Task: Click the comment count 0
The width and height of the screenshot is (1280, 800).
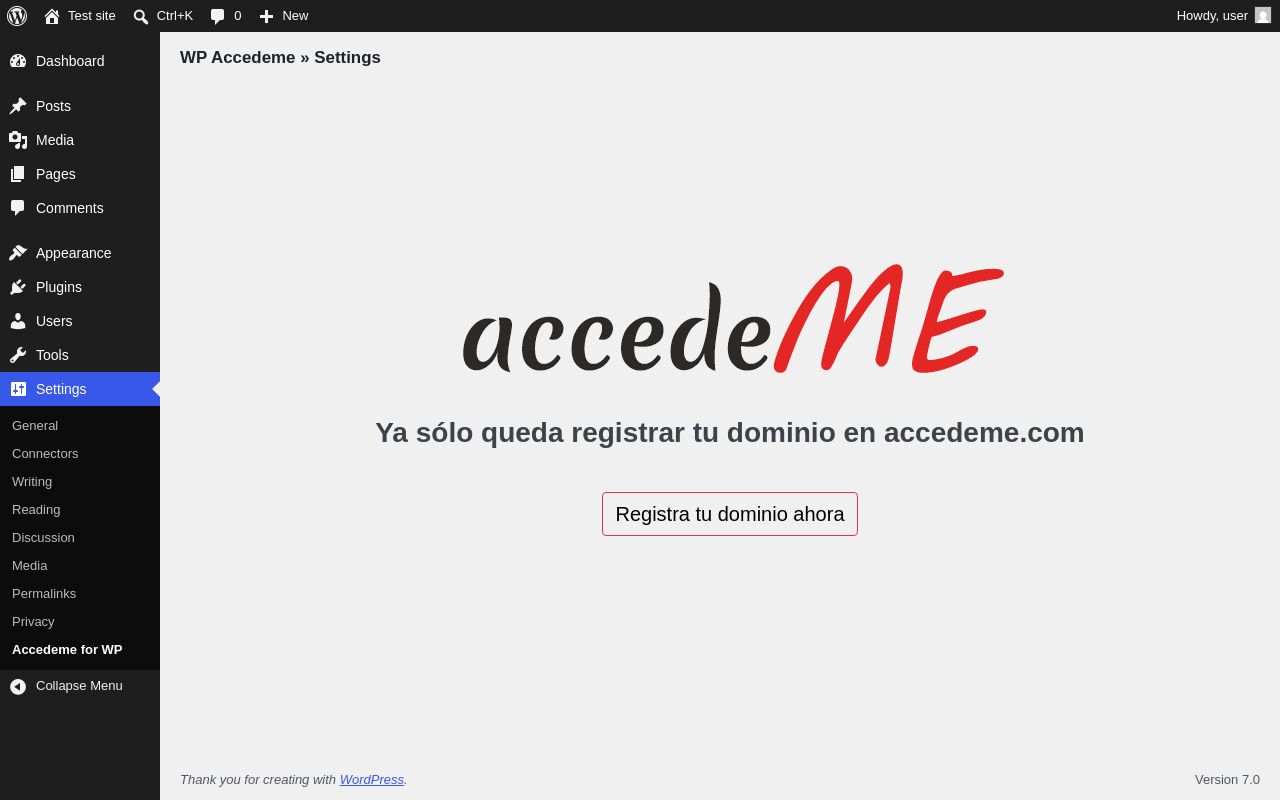Action: click(238, 16)
